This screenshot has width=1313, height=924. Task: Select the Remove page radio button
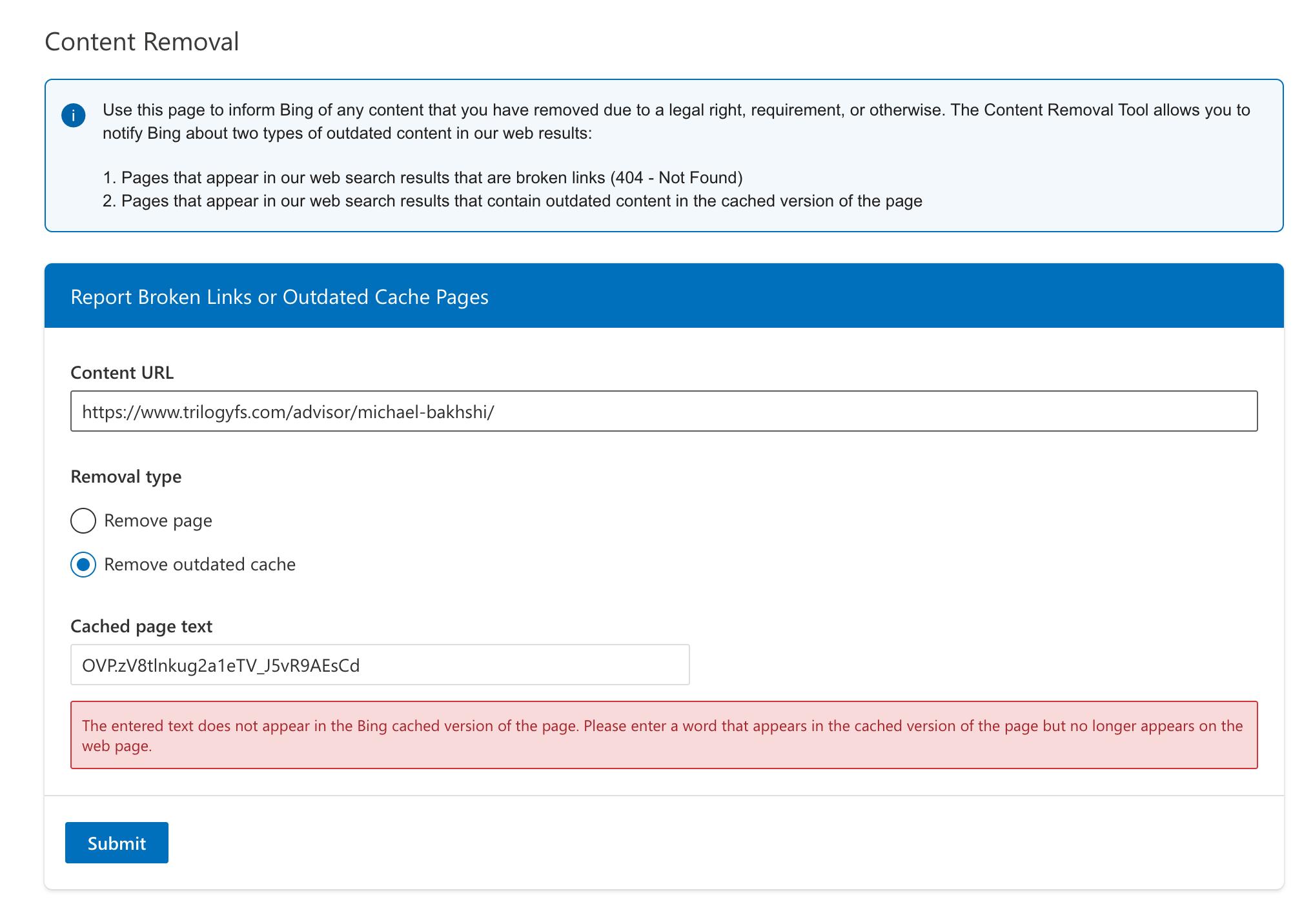tap(83, 521)
